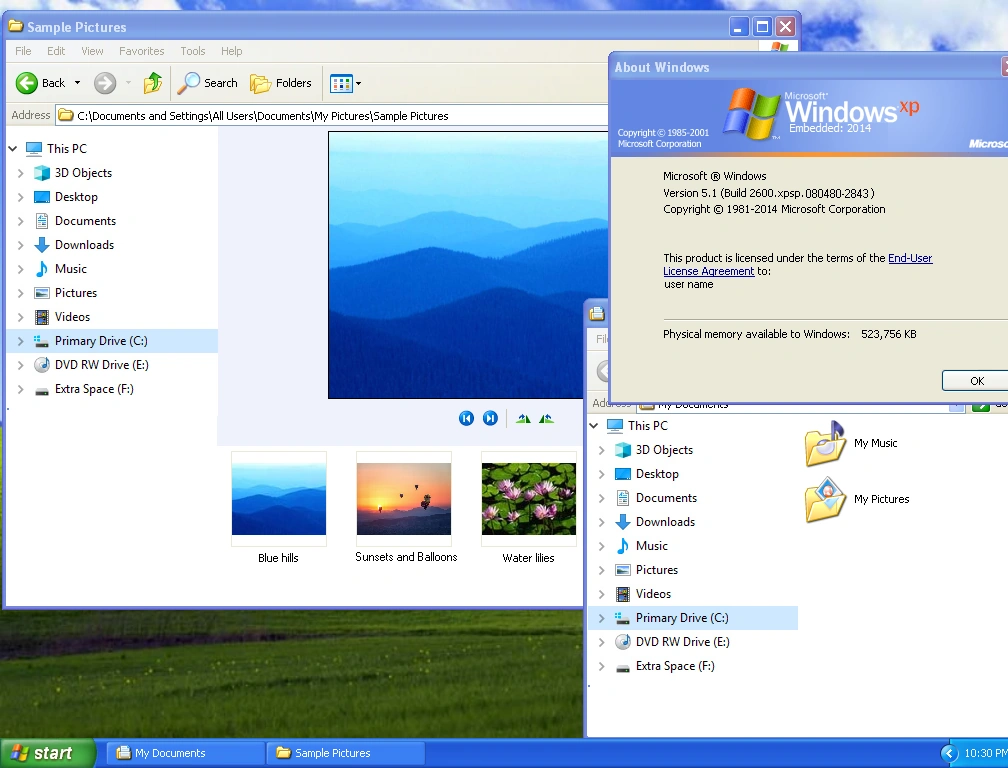Select Desktop in My Documents tree
Viewport: 1008px width, 768px height.
pos(646,474)
